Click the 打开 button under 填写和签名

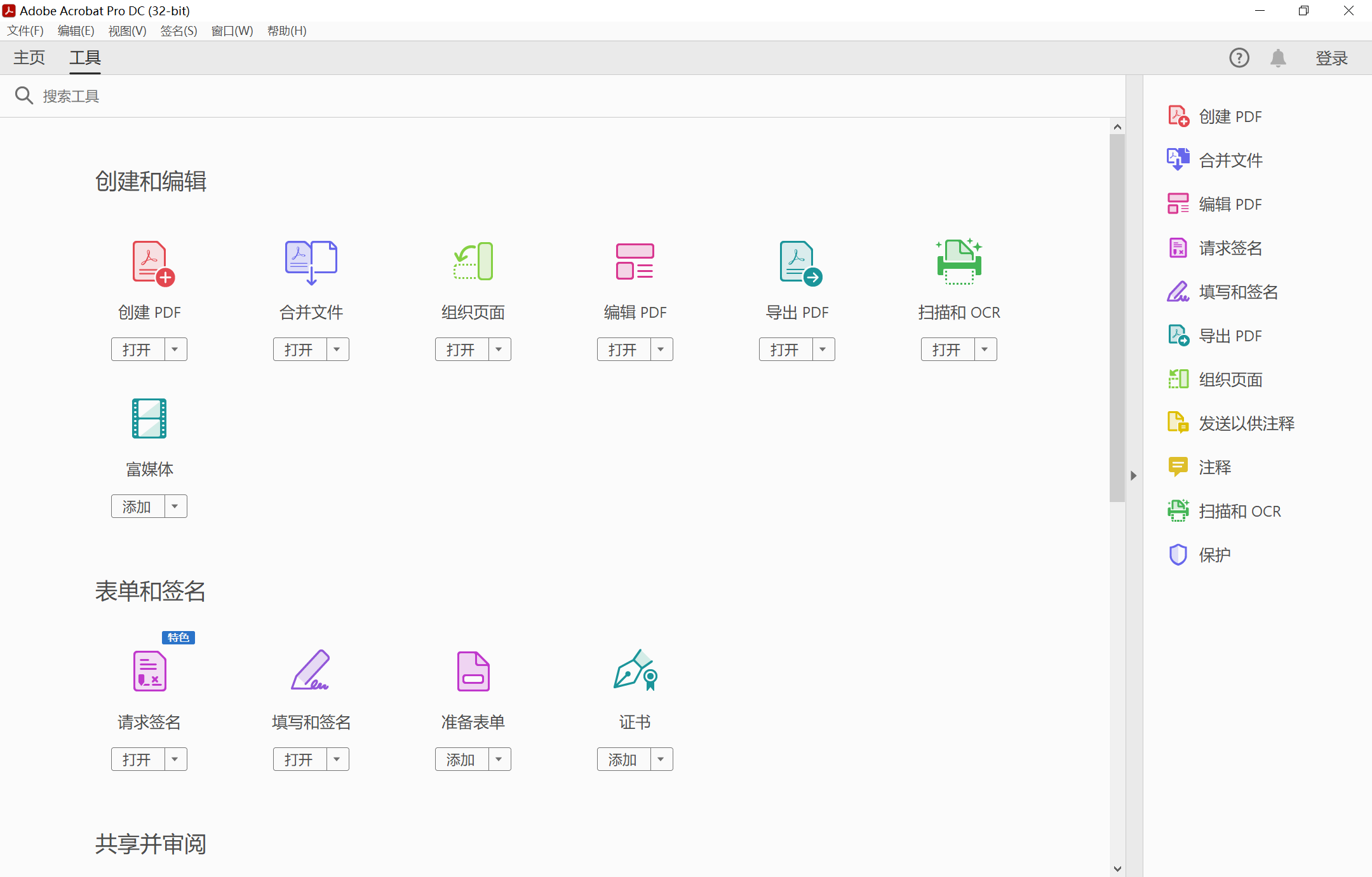300,759
